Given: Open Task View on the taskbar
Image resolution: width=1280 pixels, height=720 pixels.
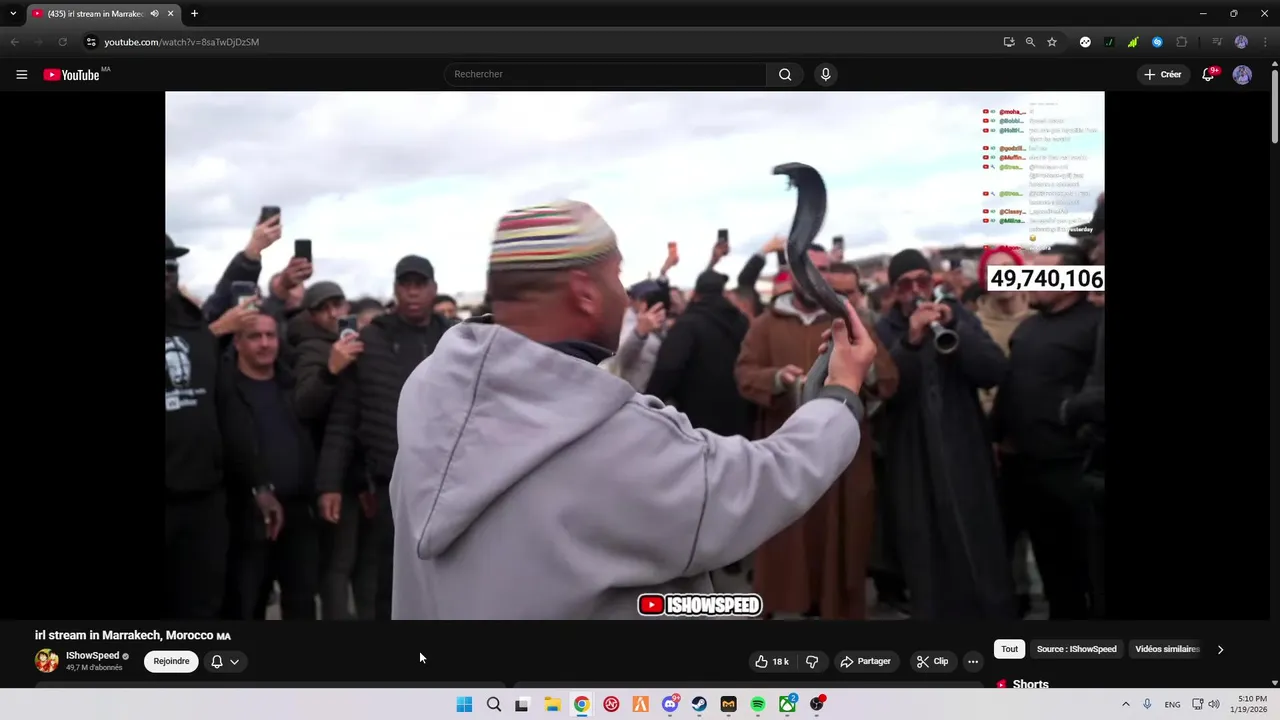Looking at the screenshot, I should point(522,704).
